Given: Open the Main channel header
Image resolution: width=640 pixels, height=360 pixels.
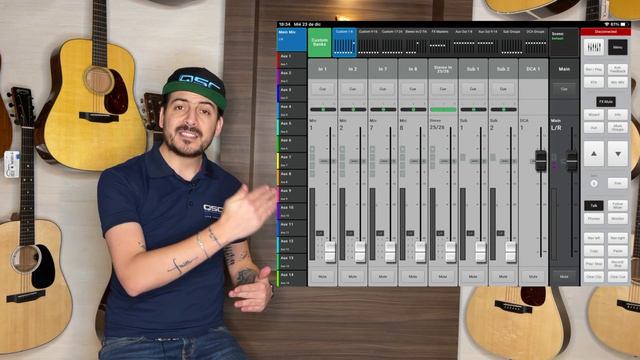Looking at the screenshot, I should click(564, 69).
